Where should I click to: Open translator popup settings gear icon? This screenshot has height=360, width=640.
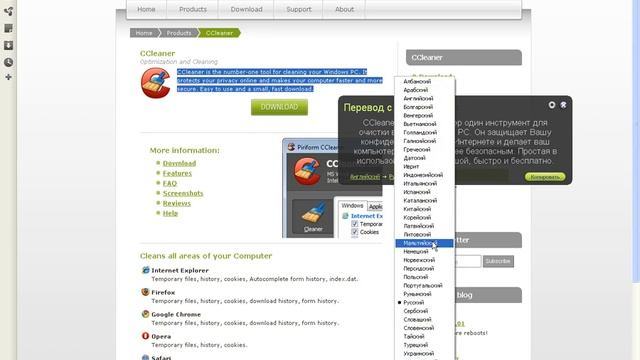pos(552,105)
